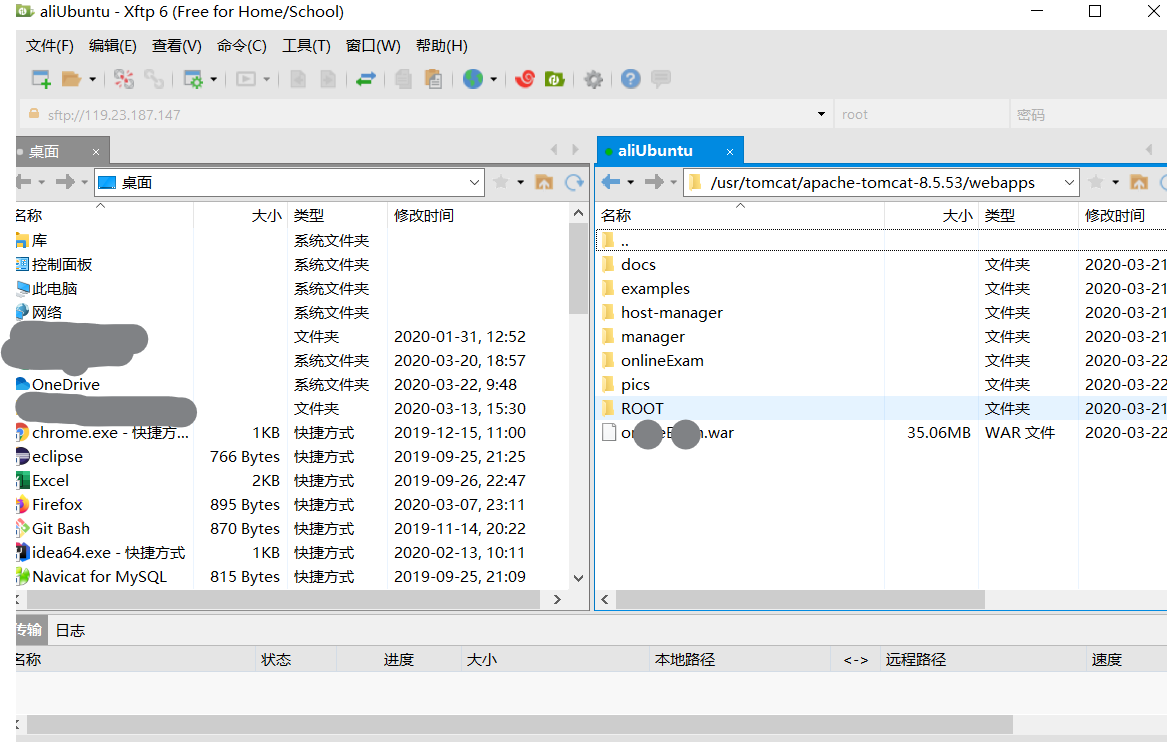Open the 窗口(W) menu
The width and height of the screenshot is (1167, 742).
point(373,46)
